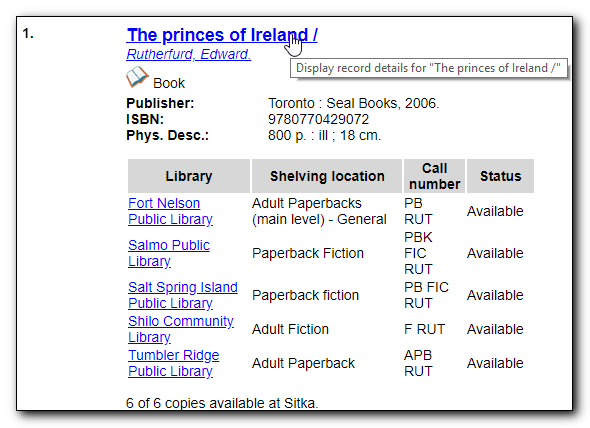Open Shilo Community Library link
The height and width of the screenshot is (428, 590).
click(x=181, y=329)
